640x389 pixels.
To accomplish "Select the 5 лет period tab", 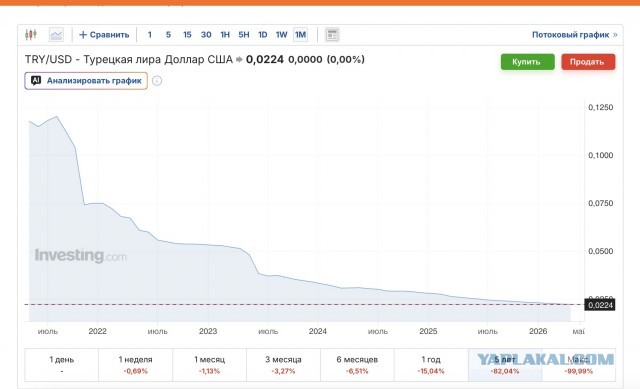I will click(505, 365).
